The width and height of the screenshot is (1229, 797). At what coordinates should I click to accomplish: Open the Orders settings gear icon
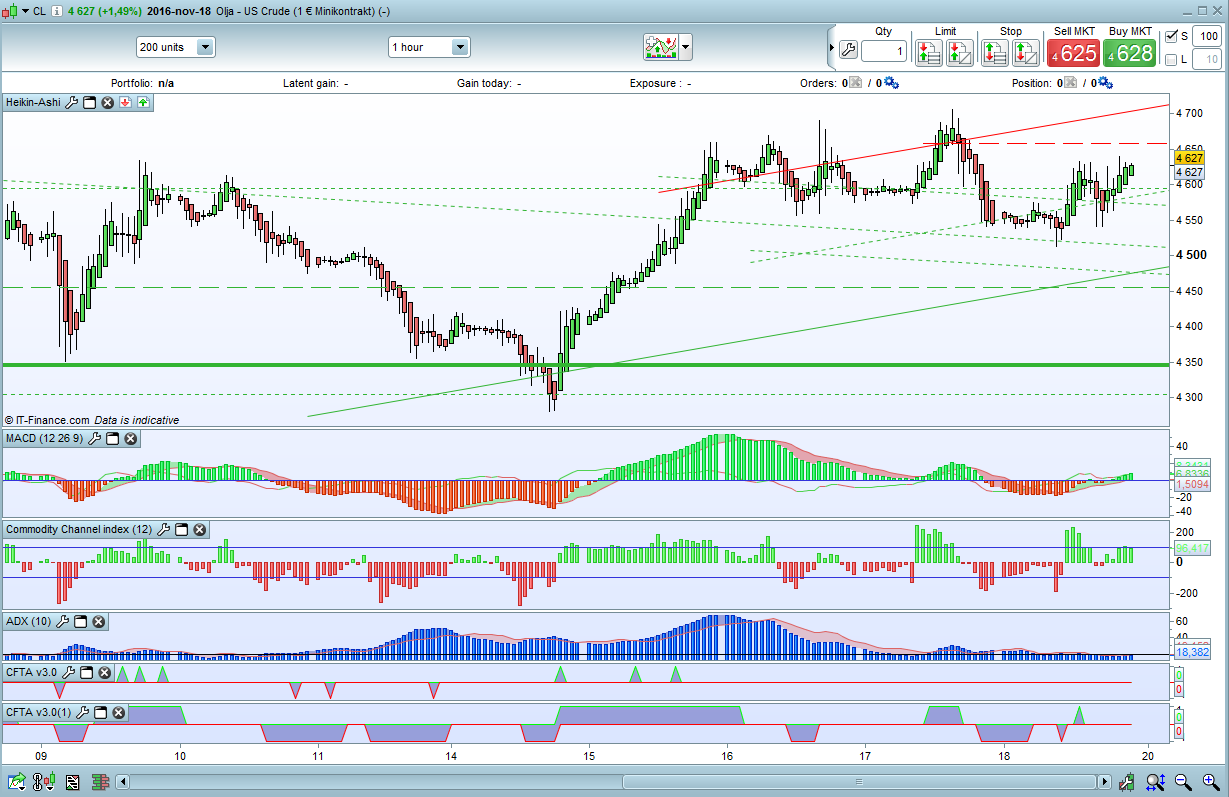point(891,83)
